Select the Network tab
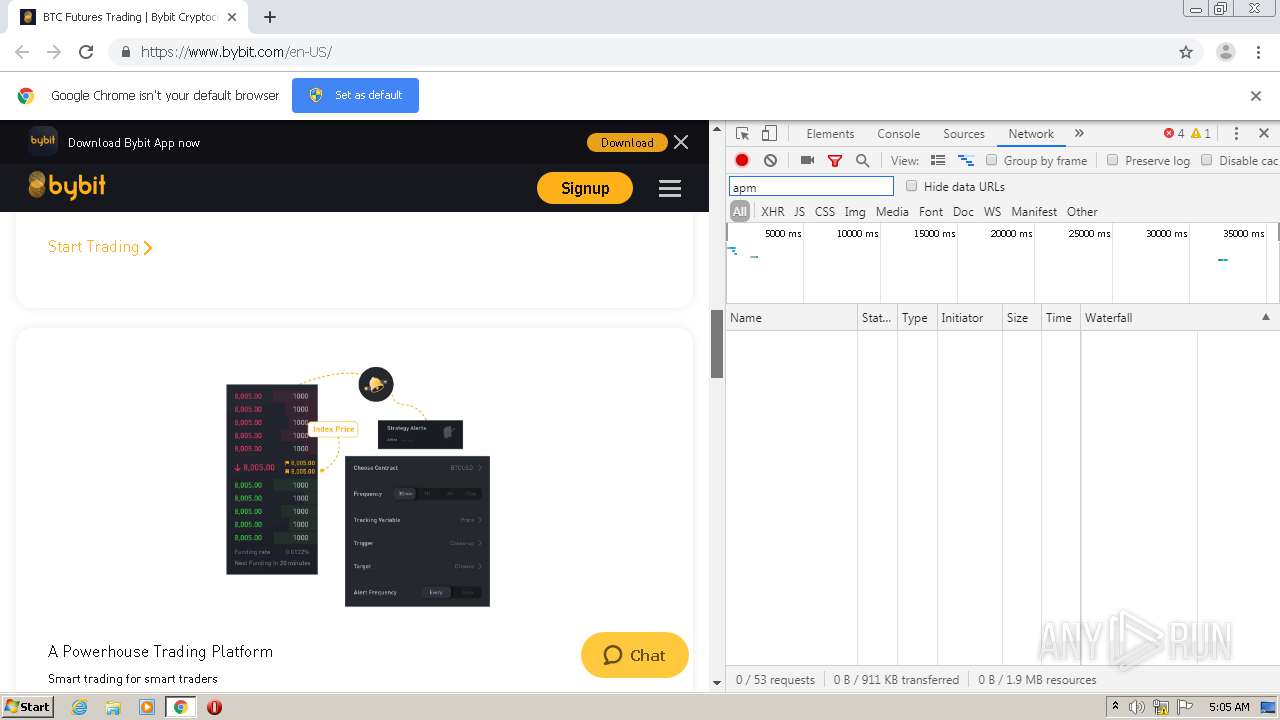This screenshot has height=720, width=1280. pyautogui.click(x=1031, y=133)
